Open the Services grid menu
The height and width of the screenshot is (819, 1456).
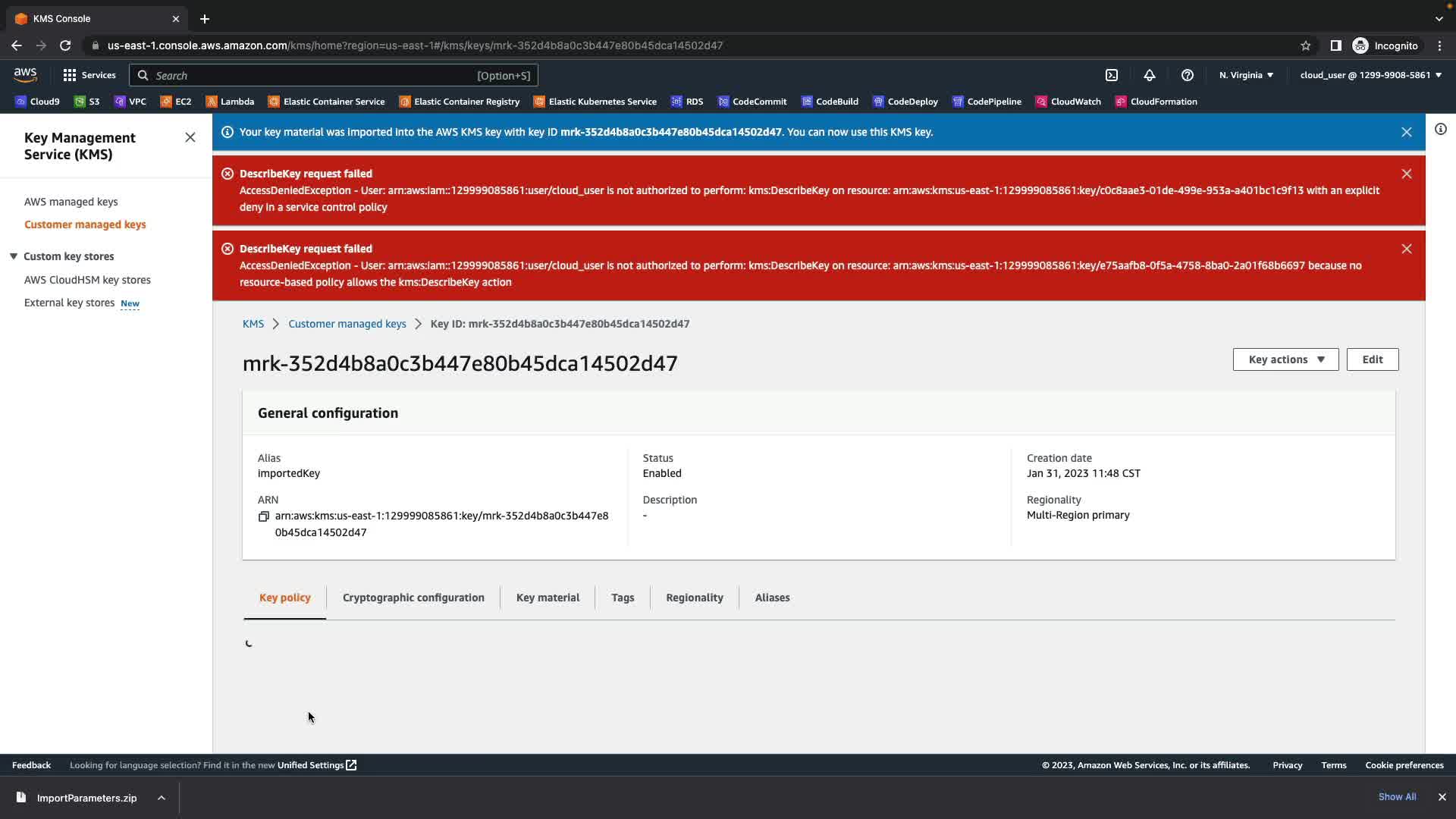click(89, 75)
